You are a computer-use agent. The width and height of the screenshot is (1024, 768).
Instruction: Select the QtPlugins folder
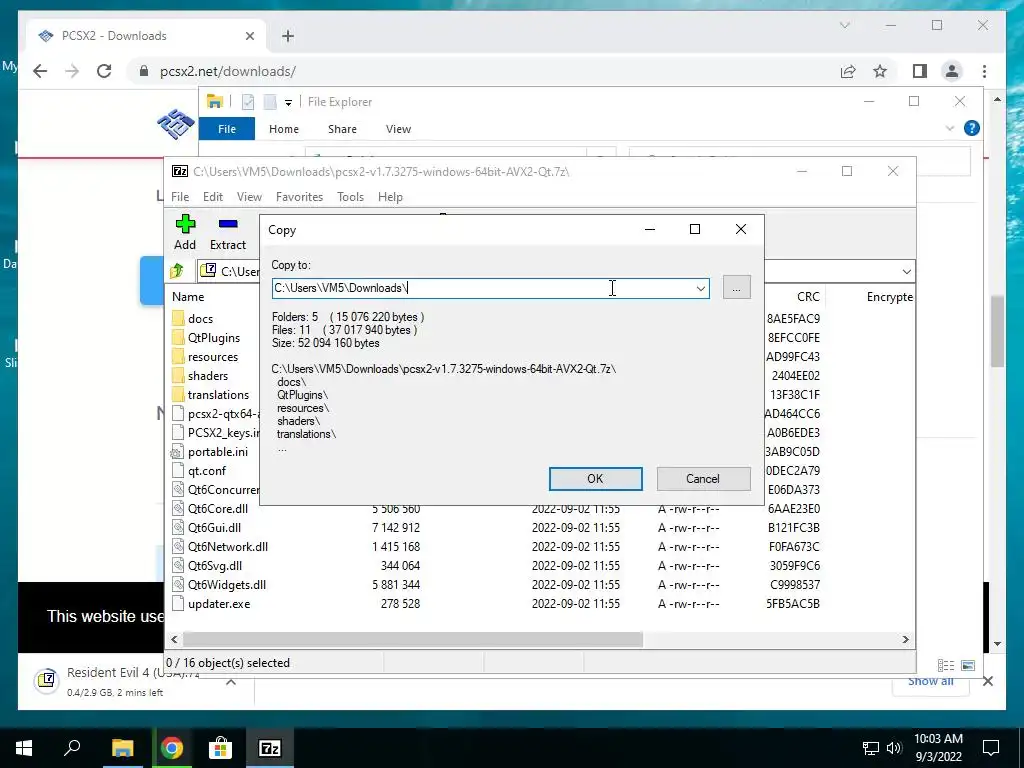tap(214, 338)
